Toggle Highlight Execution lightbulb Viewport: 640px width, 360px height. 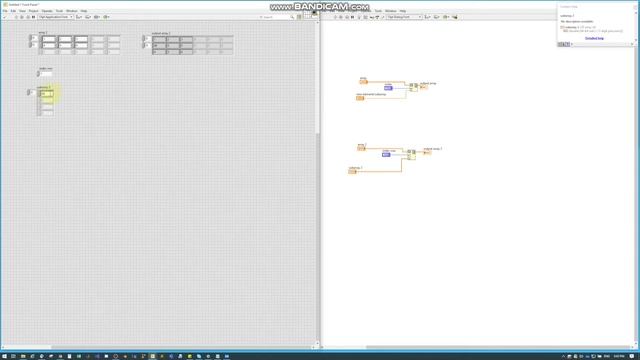(x=359, y=17)
